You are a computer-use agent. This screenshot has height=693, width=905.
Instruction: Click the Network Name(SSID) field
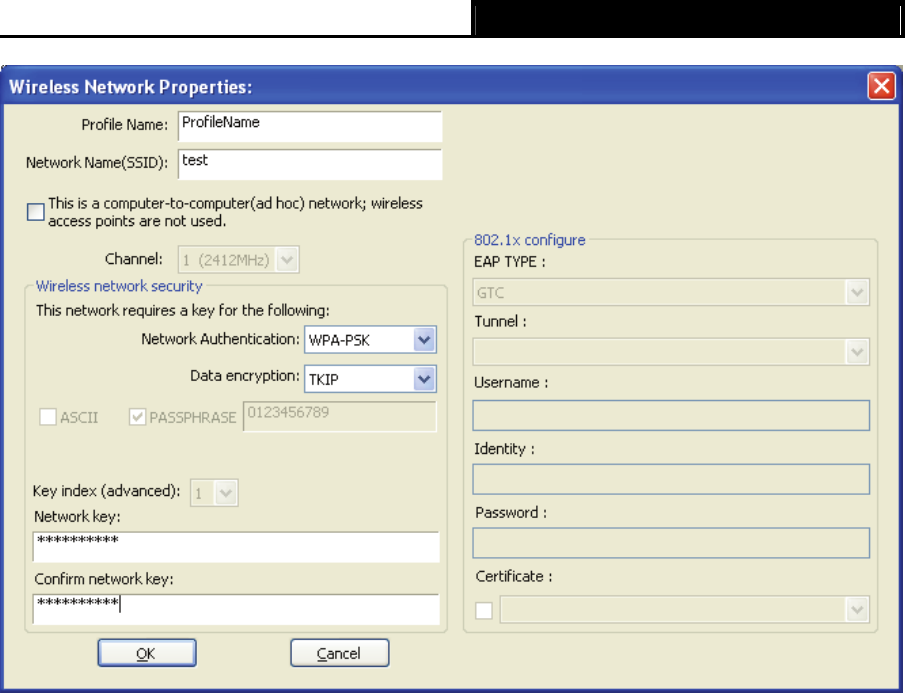(310, 164)
